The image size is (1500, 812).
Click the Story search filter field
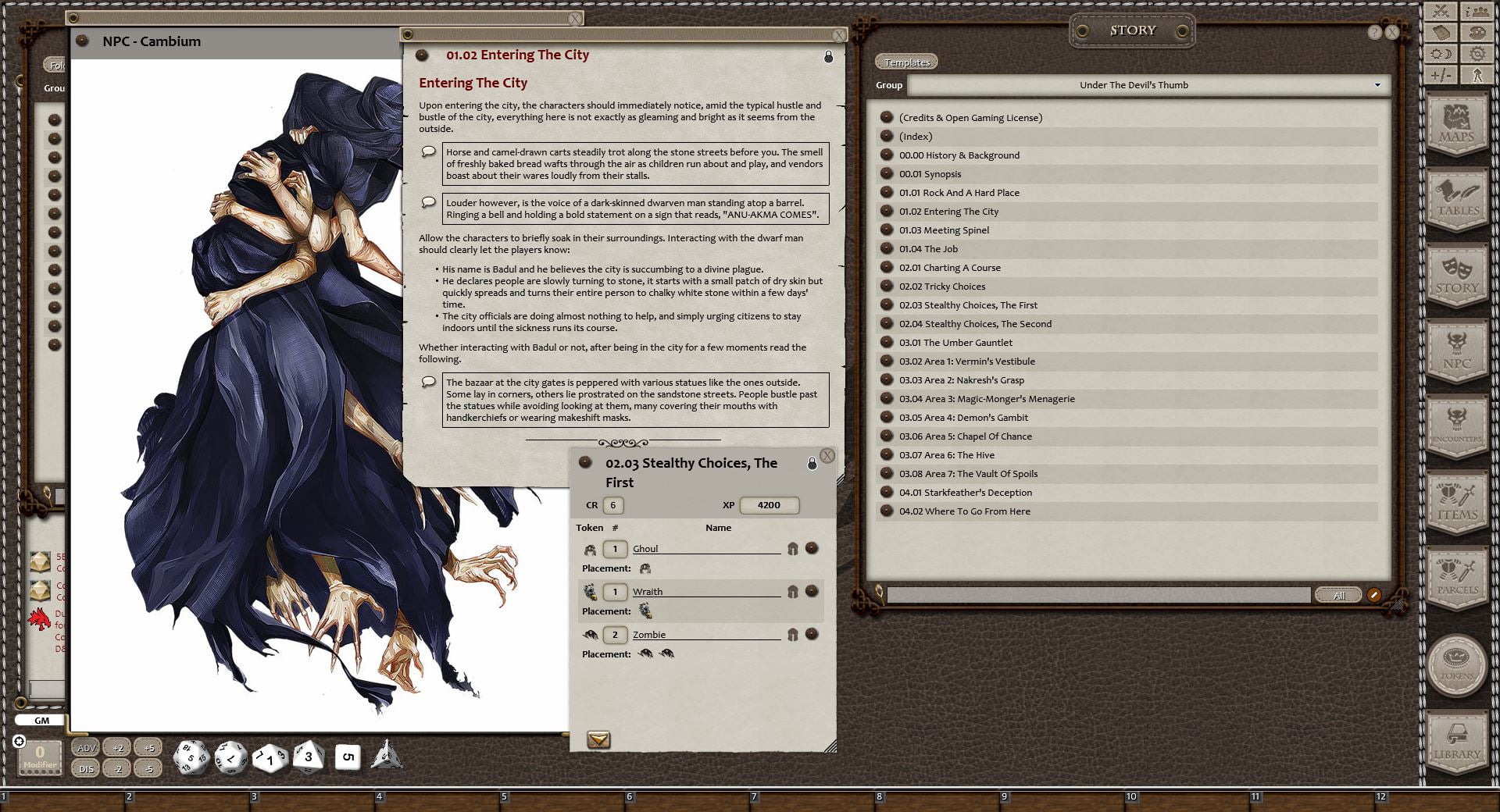(1098, 595)
